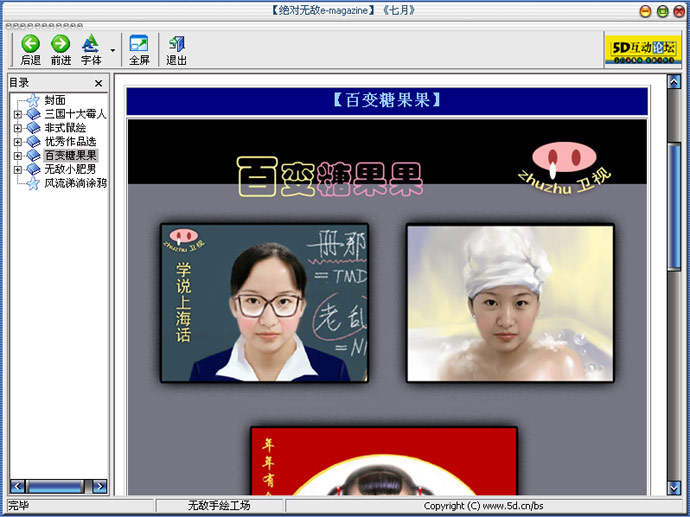The width and height of the screenshot is (690, 517).
Task: Select 三国十大毒人 tree item
Action: click(x=75, y=114)
